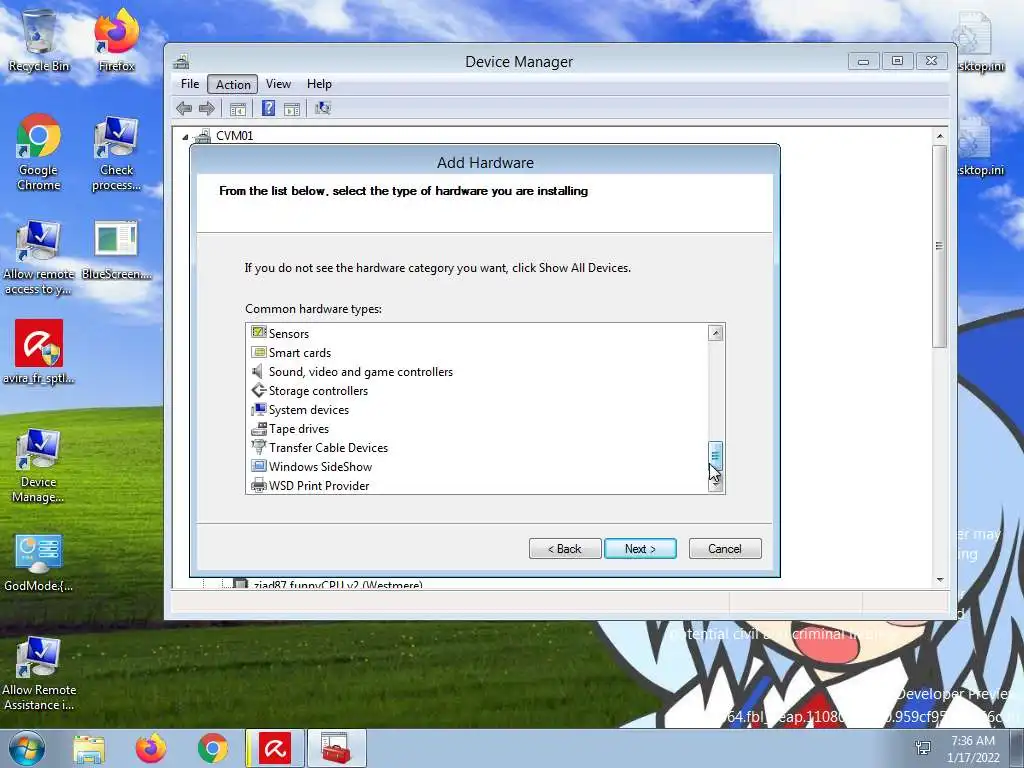Screen dimensions: 1024x768
Task: Select the Smart cards icon
Action: (x=259, y=352)
